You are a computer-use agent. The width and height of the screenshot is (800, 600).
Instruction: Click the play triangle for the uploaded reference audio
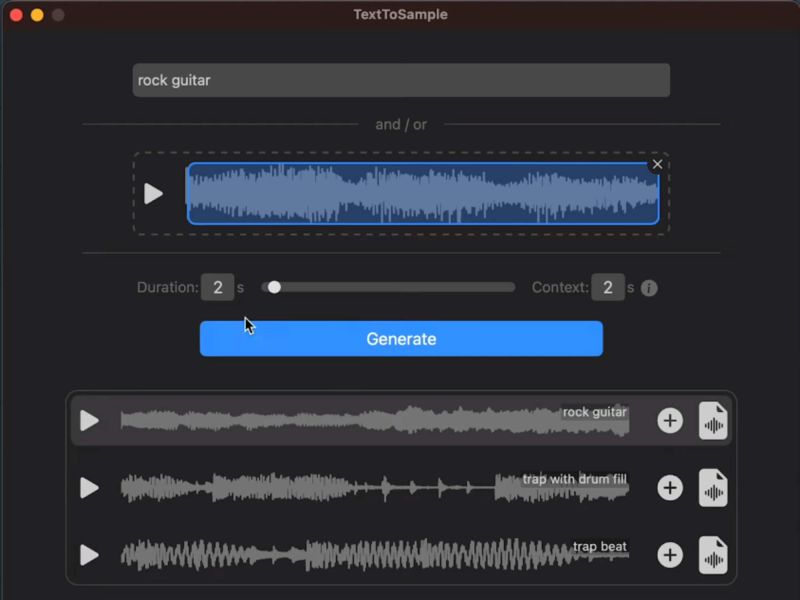pos(155,193)
